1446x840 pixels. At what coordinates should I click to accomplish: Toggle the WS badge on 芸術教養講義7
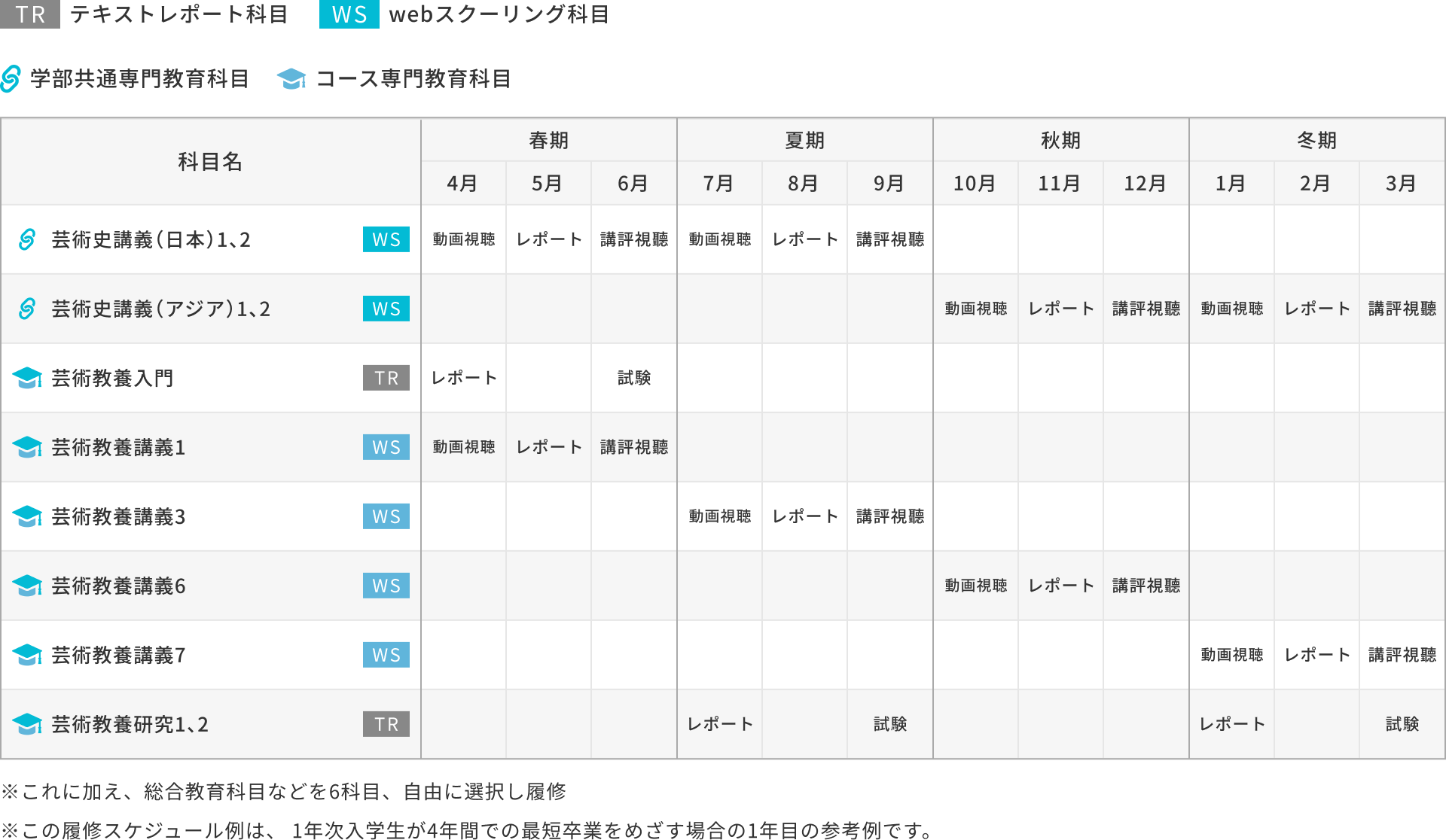pyautogui.click(x=386, y=655)
